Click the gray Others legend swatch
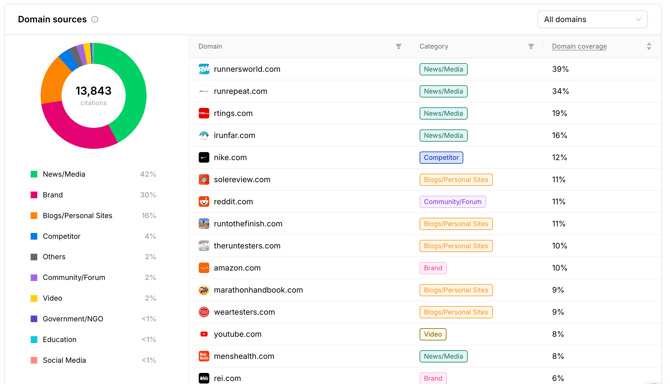The image size is (670, 384). [x=34, y=257]
